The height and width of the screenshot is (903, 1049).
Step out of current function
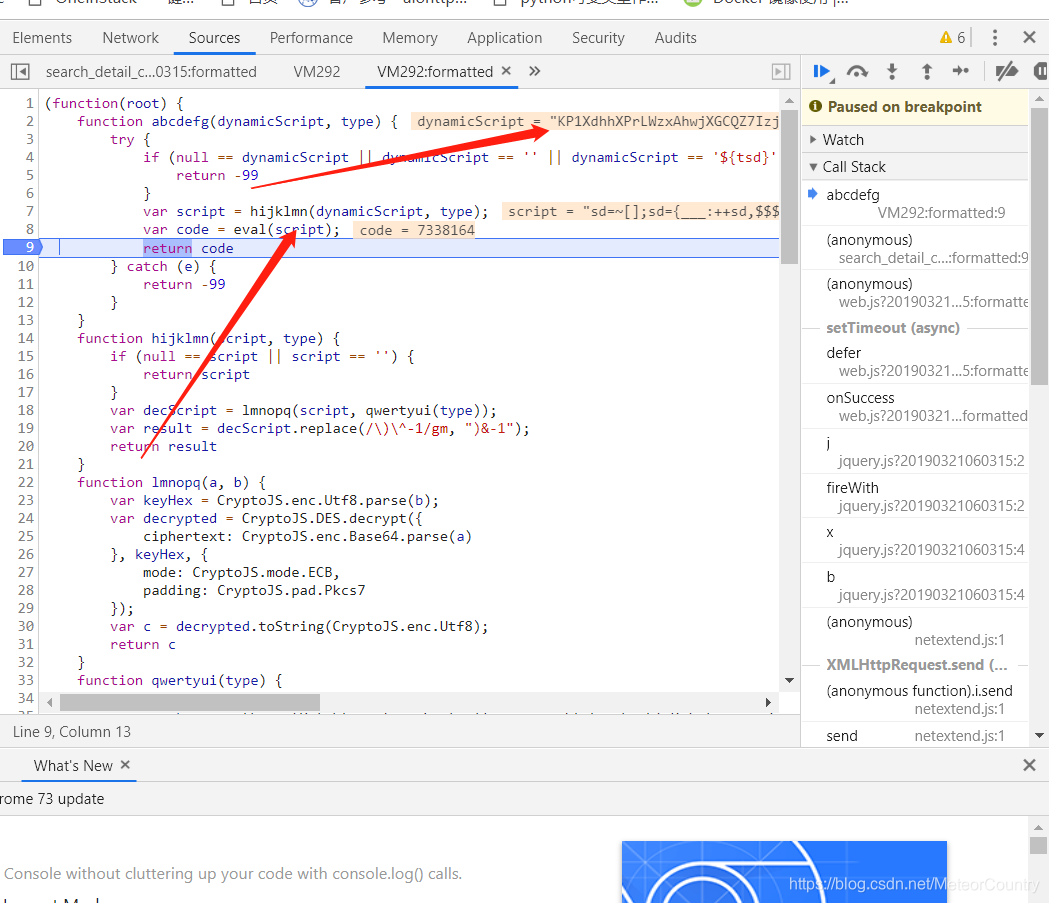(x=927, y=72)
